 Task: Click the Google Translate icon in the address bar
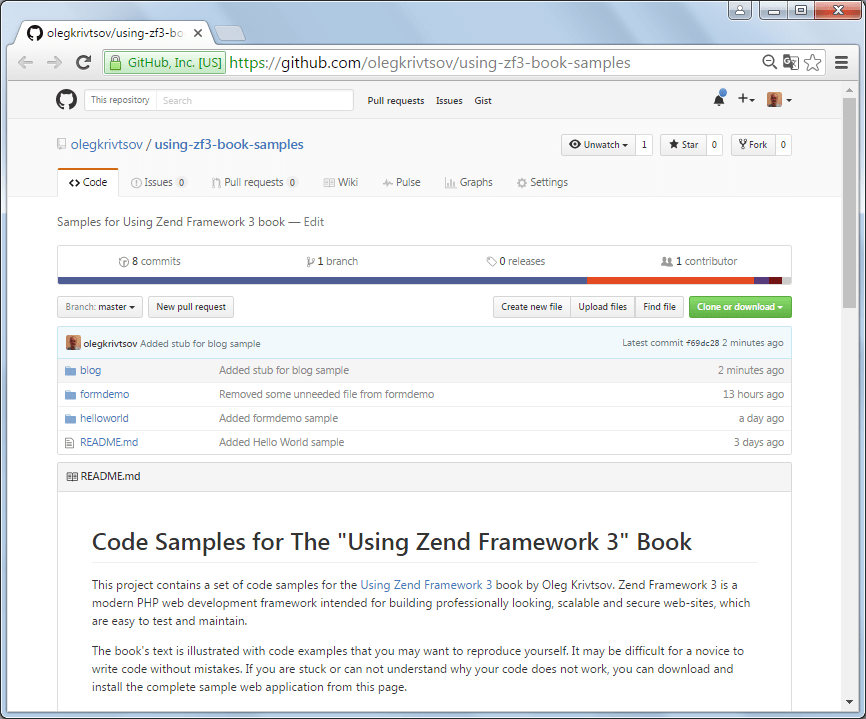(791, 62)
